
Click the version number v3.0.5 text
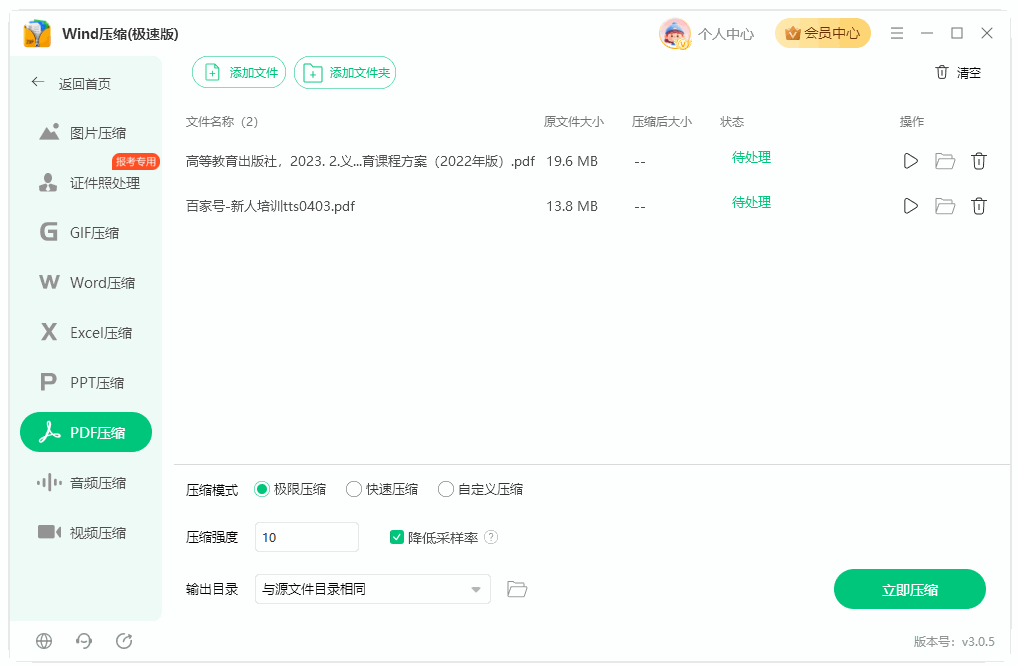coord(954,641)
